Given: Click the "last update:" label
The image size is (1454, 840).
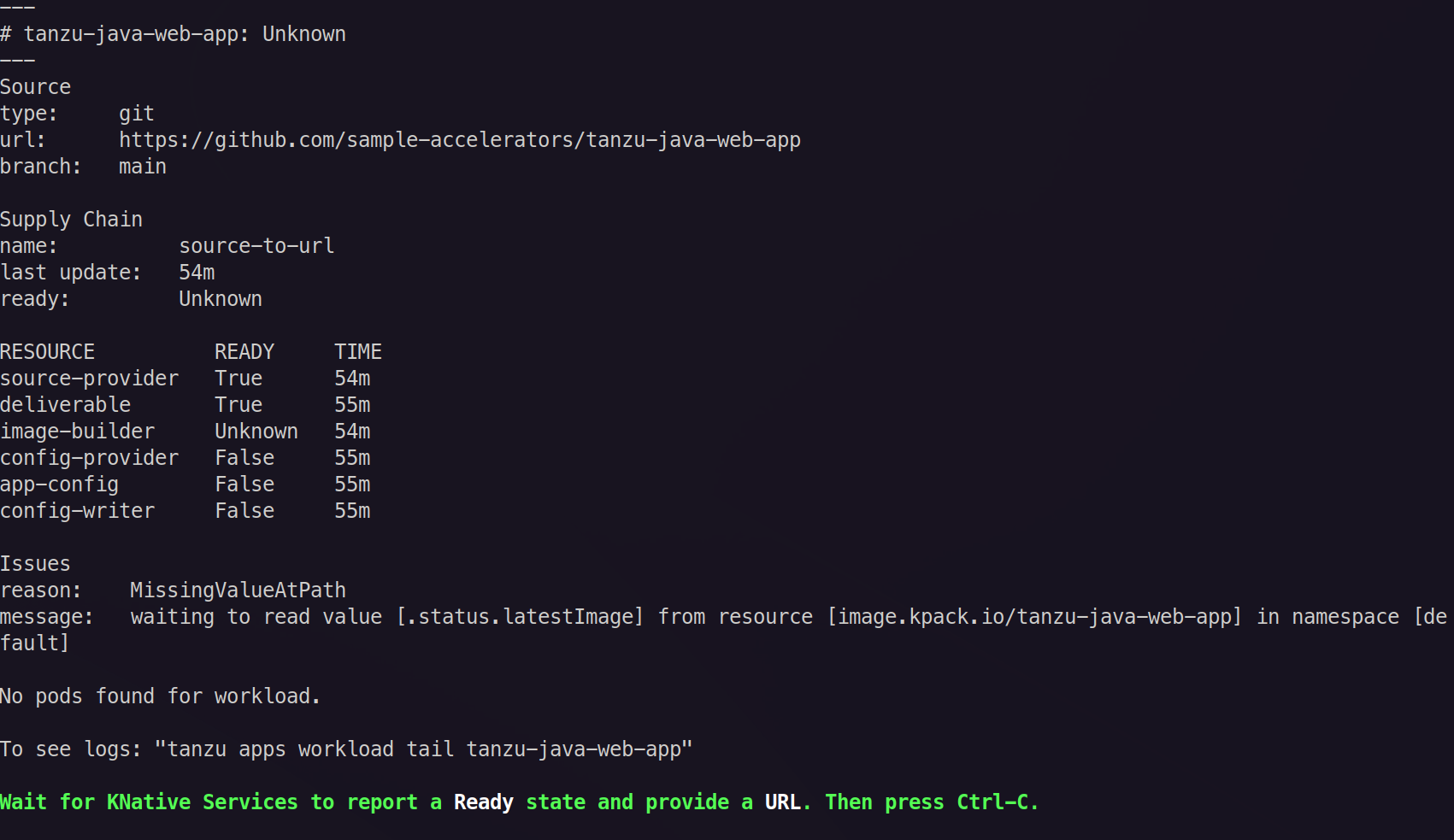Looking at the screenshot, I should coord(71,273).
